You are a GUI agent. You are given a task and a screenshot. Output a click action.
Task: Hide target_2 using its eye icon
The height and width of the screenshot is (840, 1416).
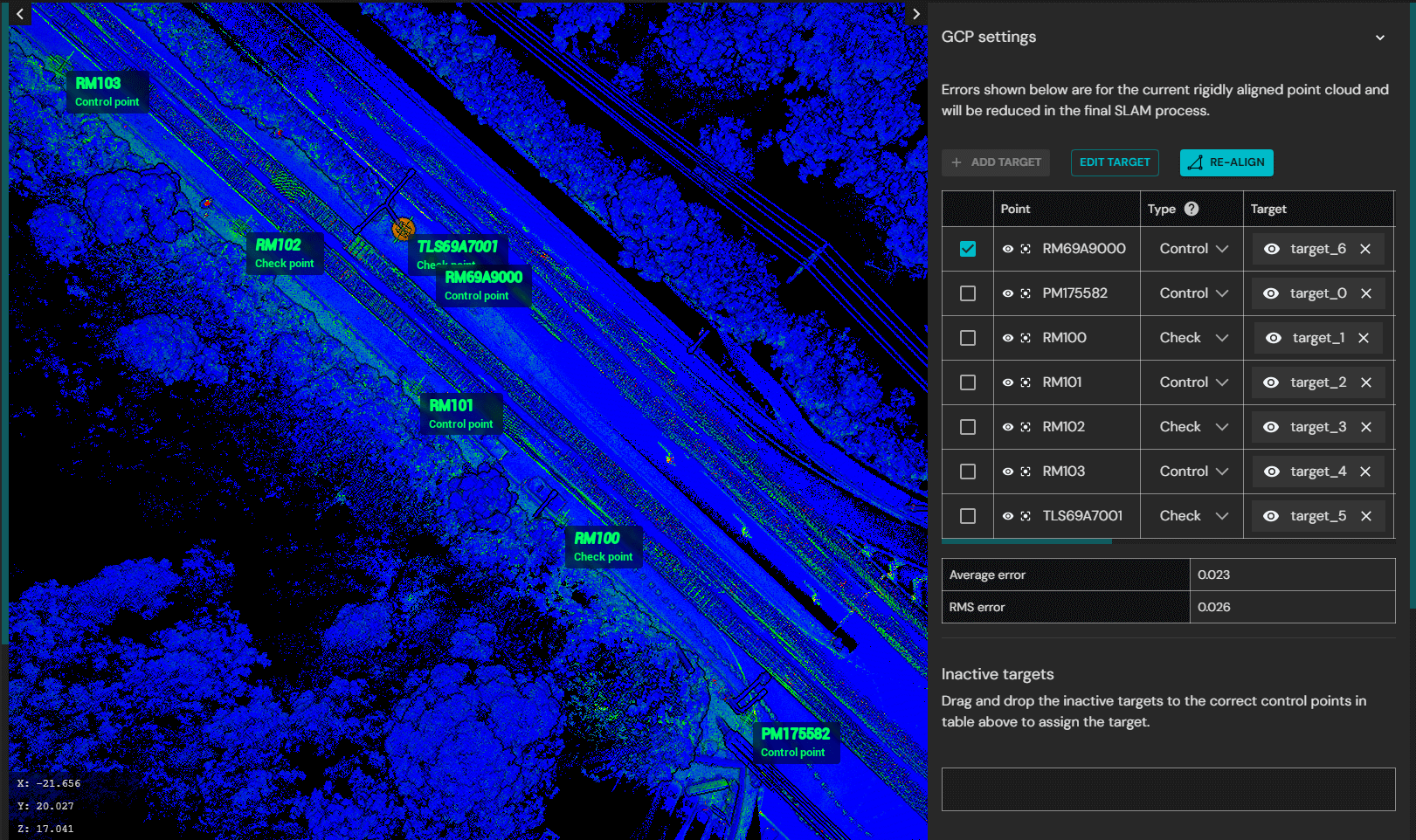[x=1271, y=382]
